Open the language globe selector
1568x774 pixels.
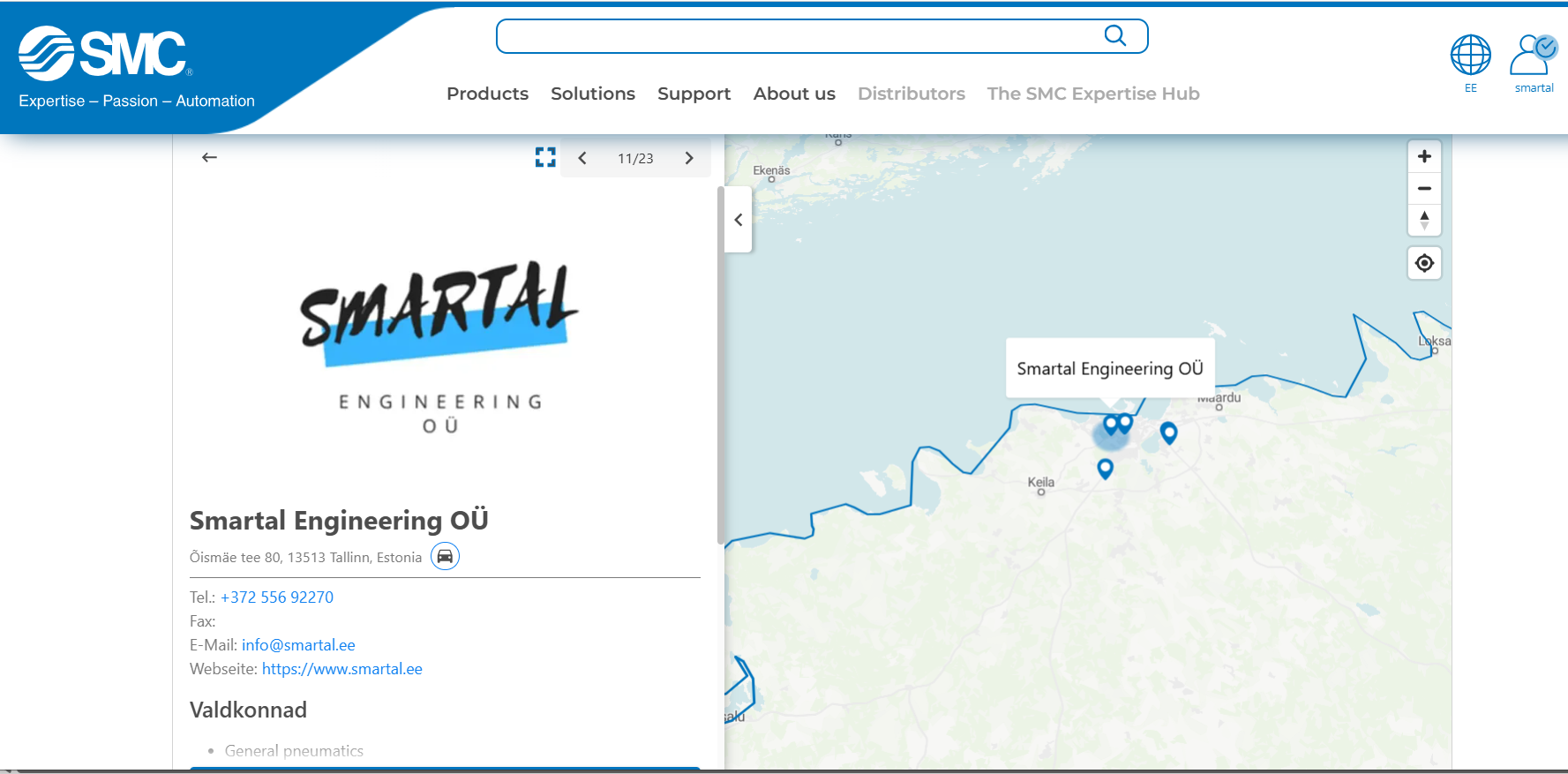pos(1470,56)
